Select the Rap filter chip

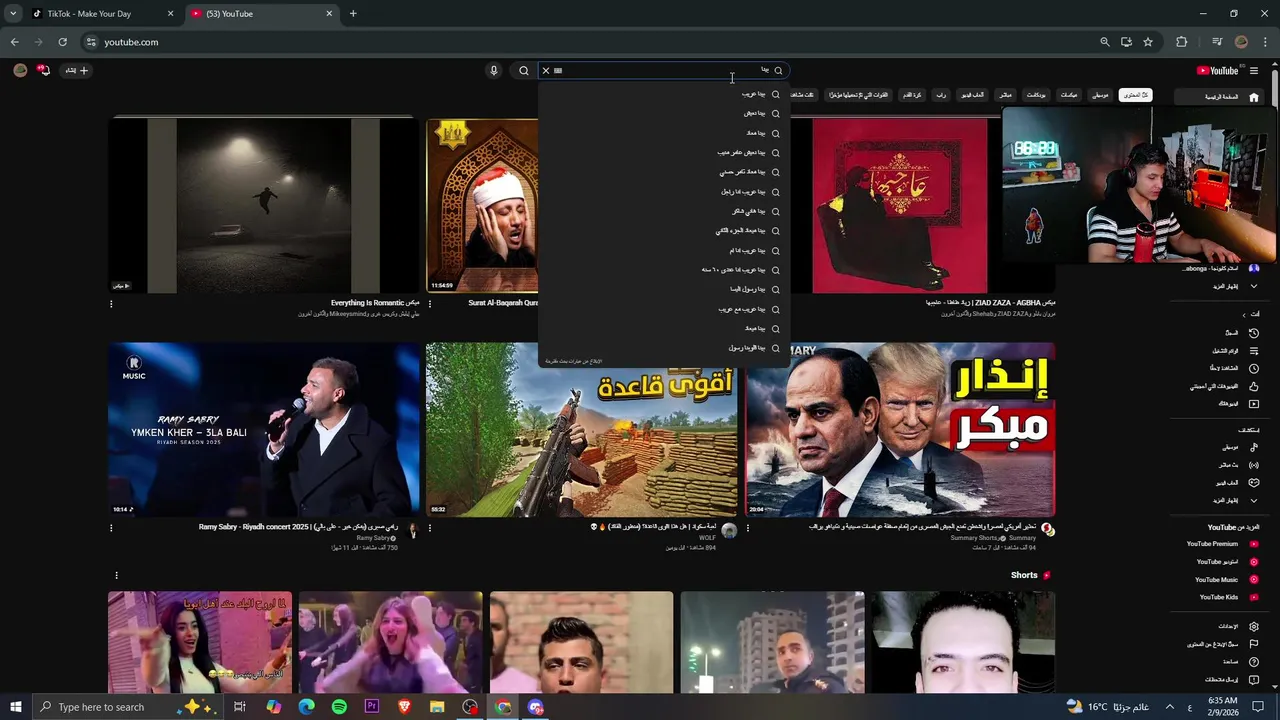point(941,95)
